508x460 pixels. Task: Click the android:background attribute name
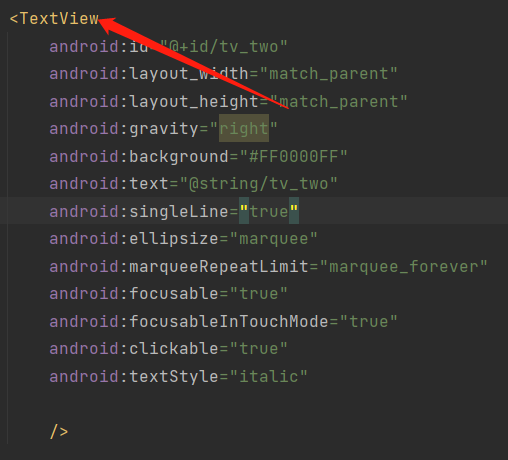139,156
